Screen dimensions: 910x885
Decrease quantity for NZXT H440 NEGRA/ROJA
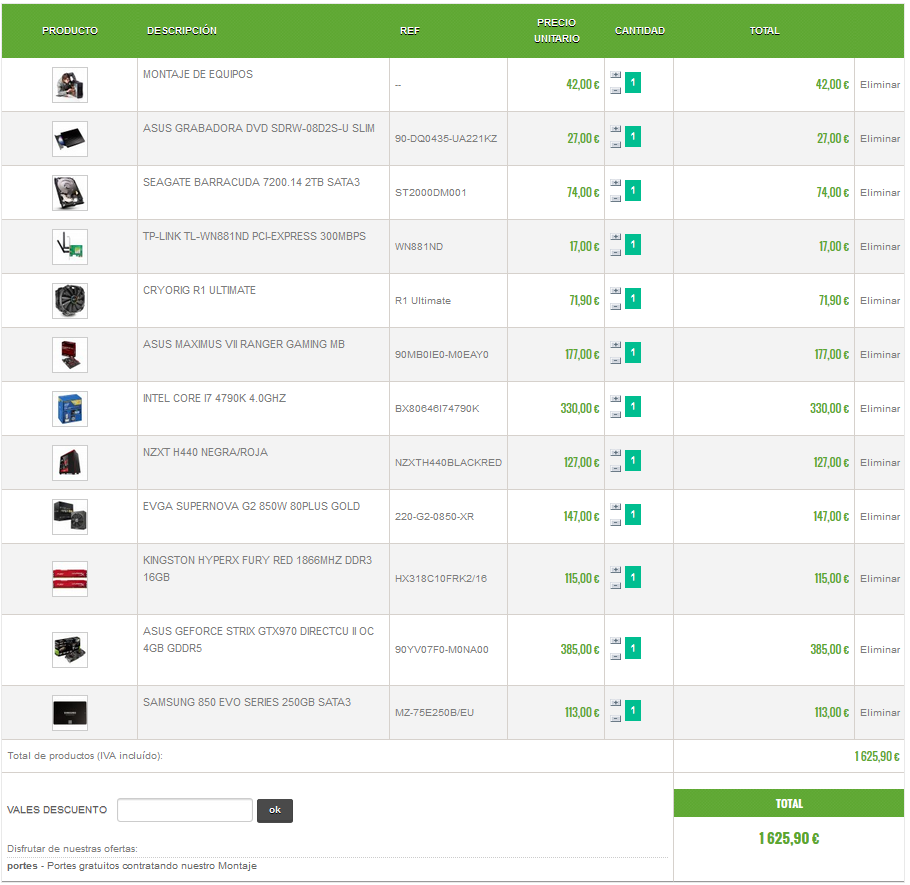(x=616, y=468)
